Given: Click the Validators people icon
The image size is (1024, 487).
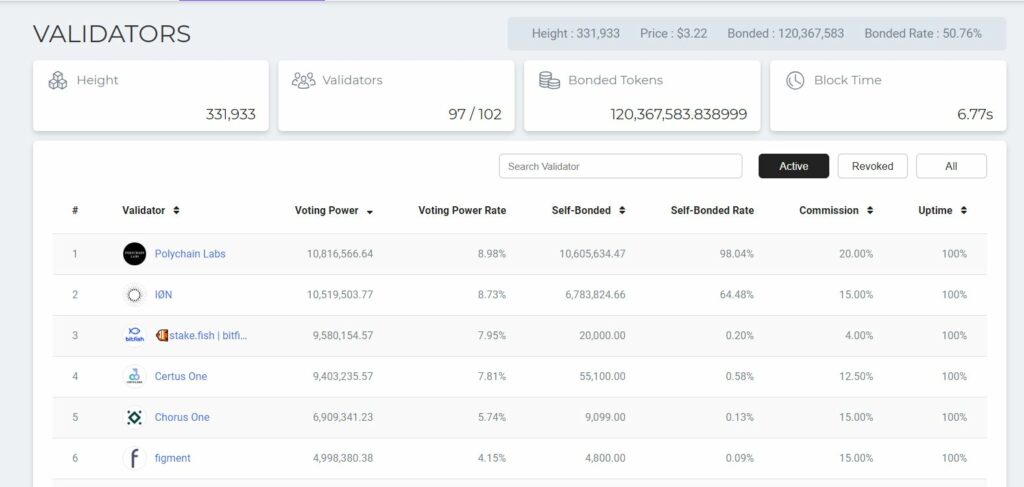Looking at the screenshot, I should pyautogui.click(x=304, y=80).
